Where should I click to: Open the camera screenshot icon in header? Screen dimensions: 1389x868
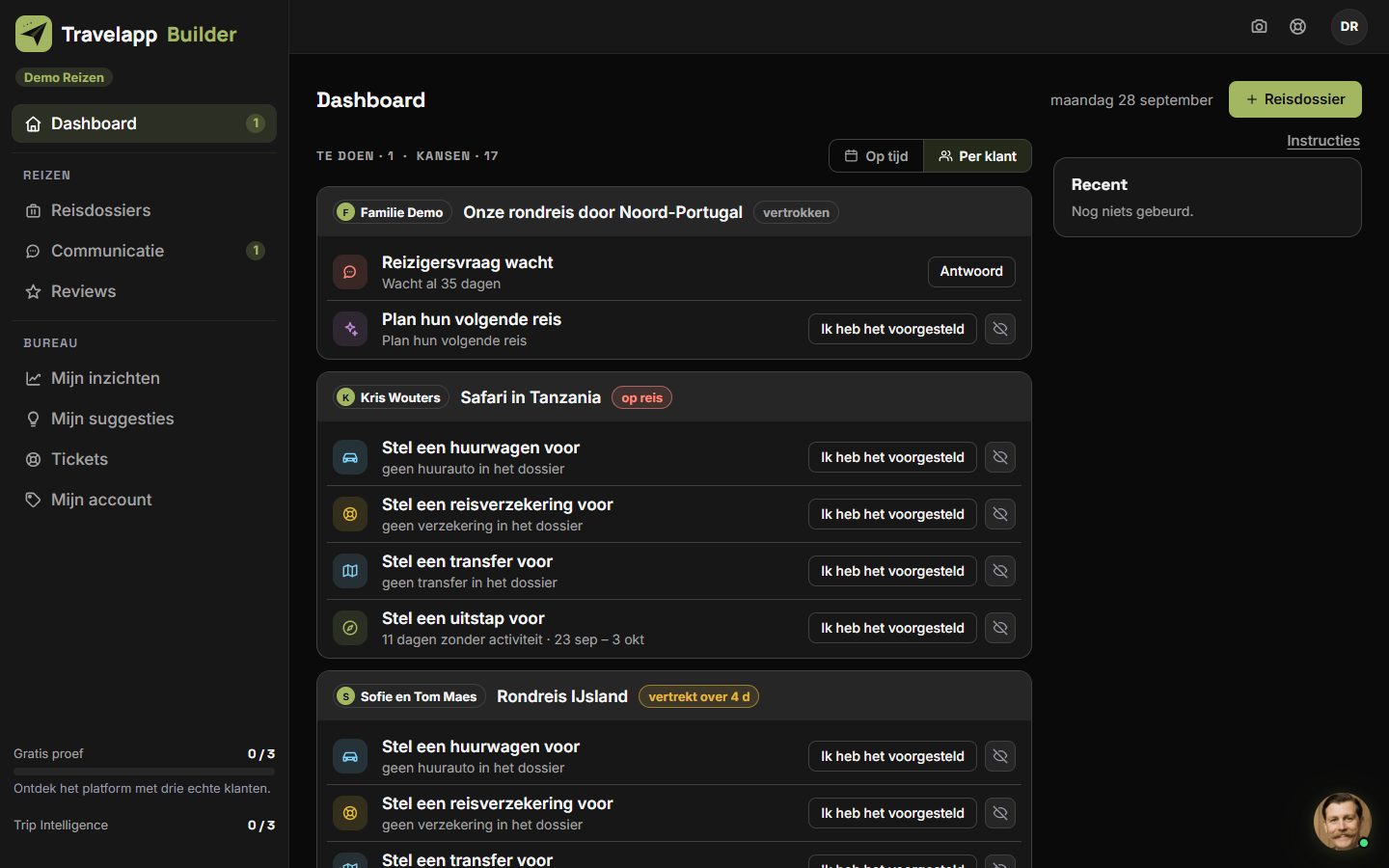[x=1259, y=27]
